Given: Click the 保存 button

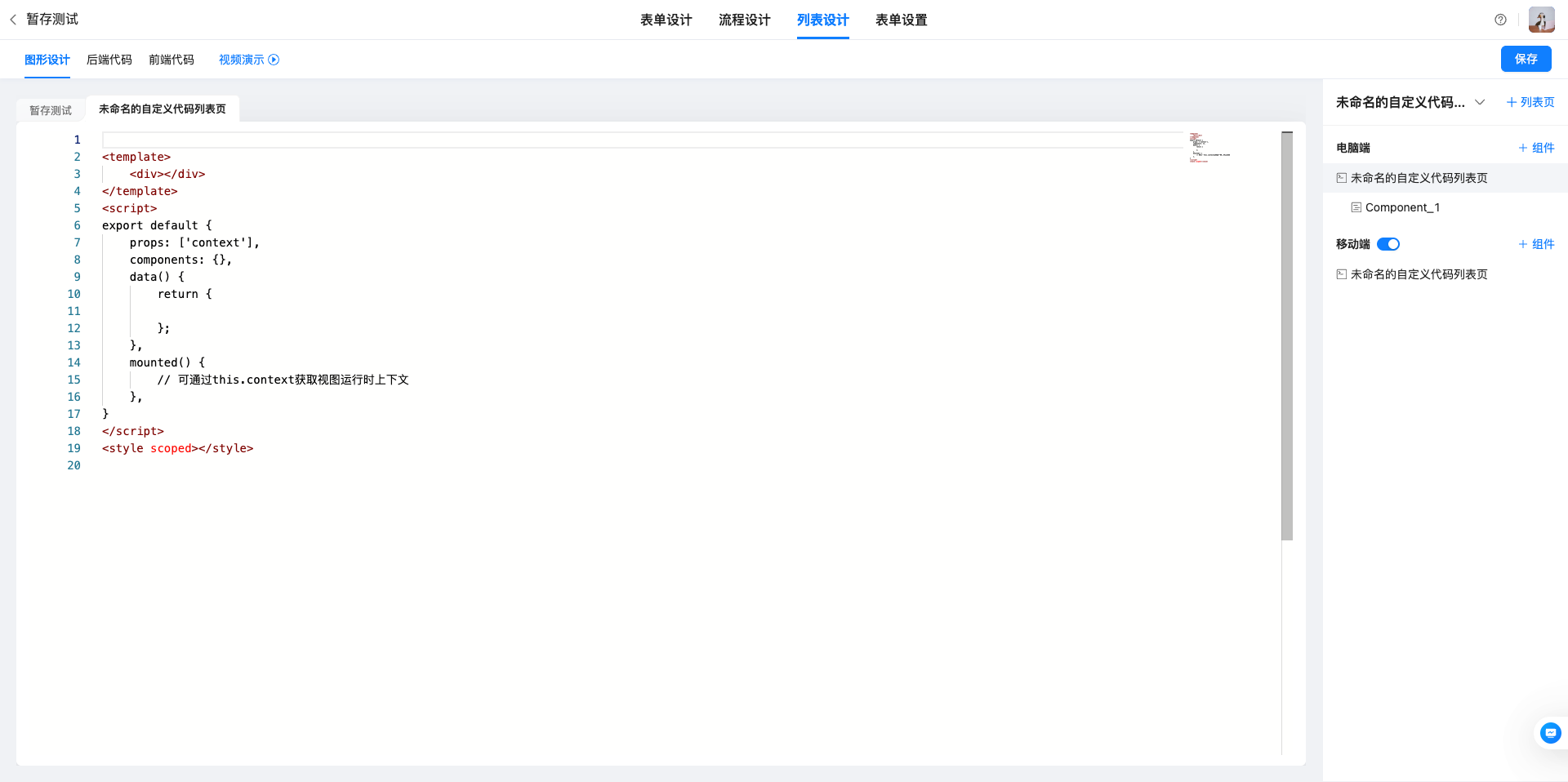Looking at the screenshot, I should (1526, 59).
